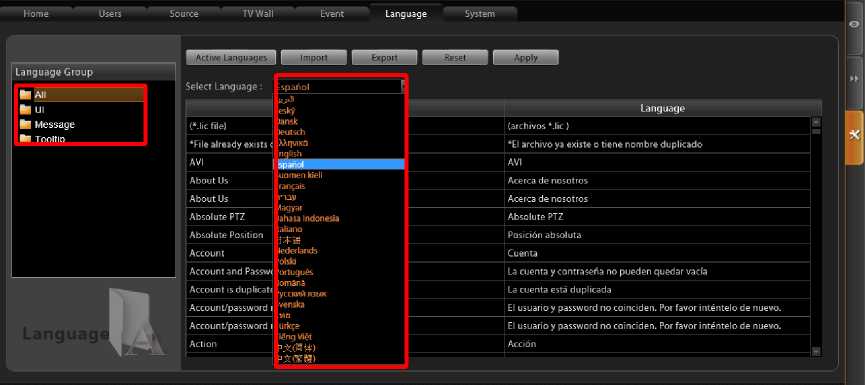Choose Ελληνικά from the language list
865x385 pixels.
[340, 143]
